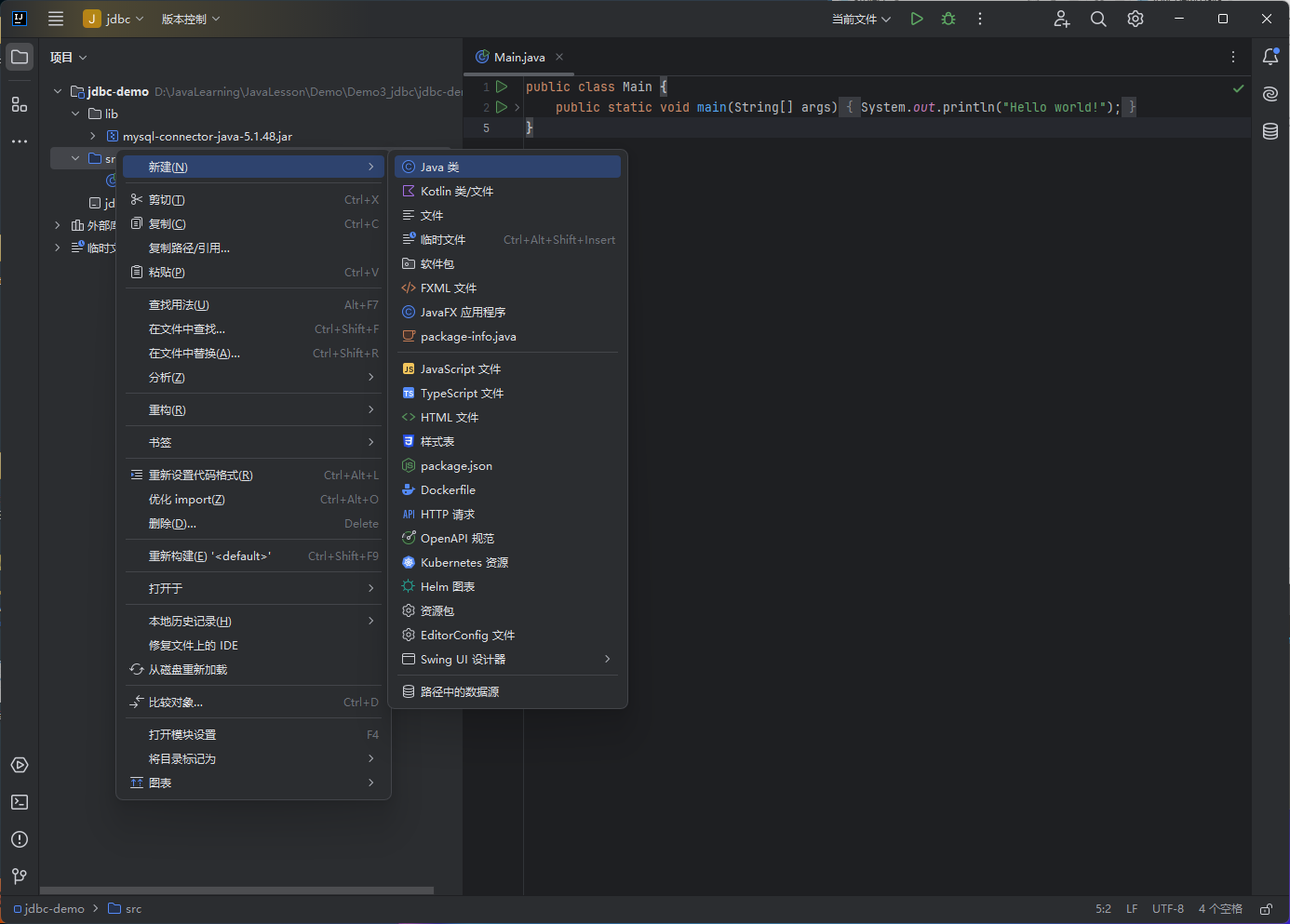This screenshot has width=1290, height=924.
Task: Select OpenAPI 规范 entry
Action: [507, 538]
